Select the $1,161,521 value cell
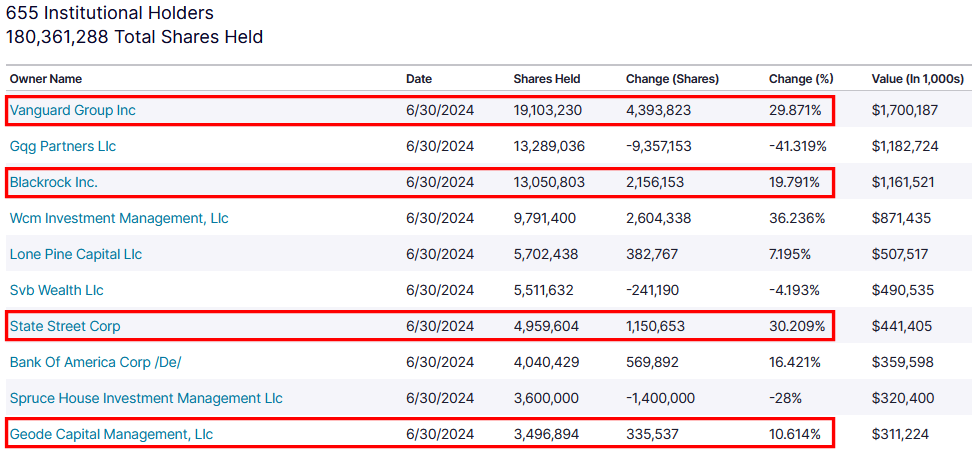This screenshot has height=453, width=972. tap(903, 183)
